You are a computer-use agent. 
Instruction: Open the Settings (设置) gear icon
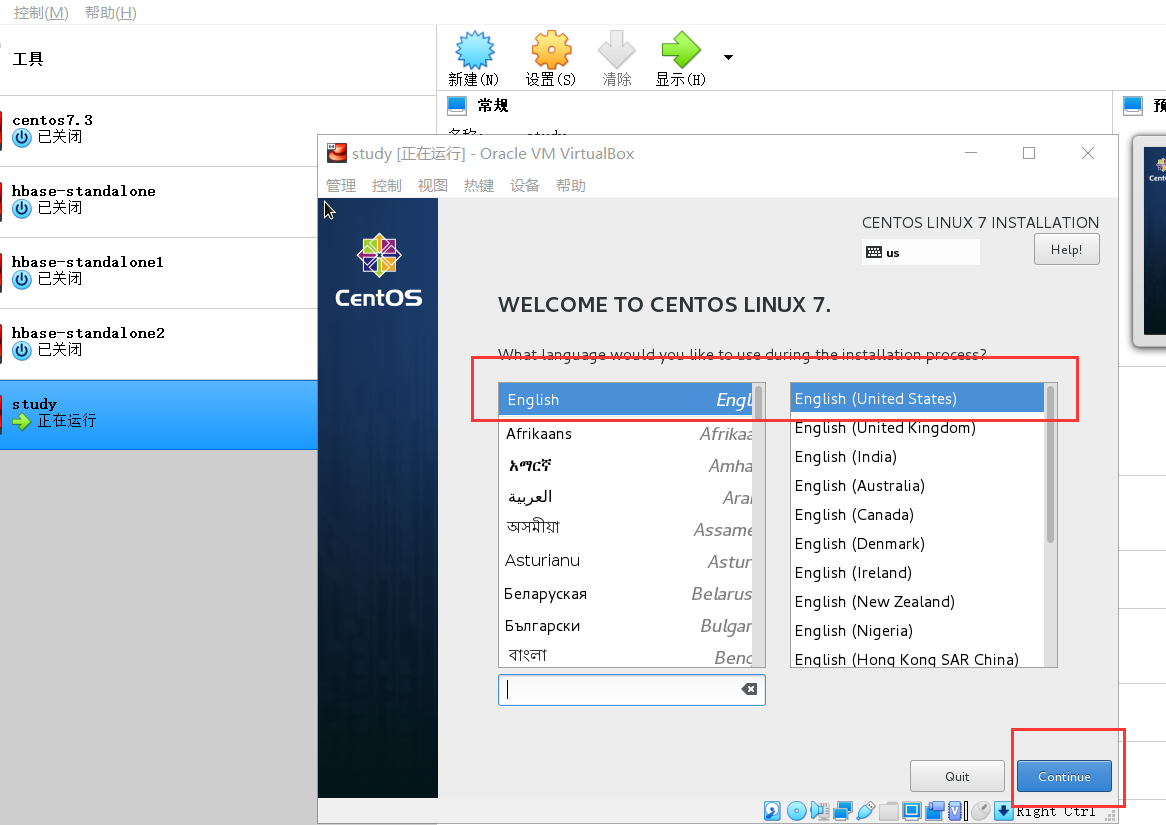[551, 50]
